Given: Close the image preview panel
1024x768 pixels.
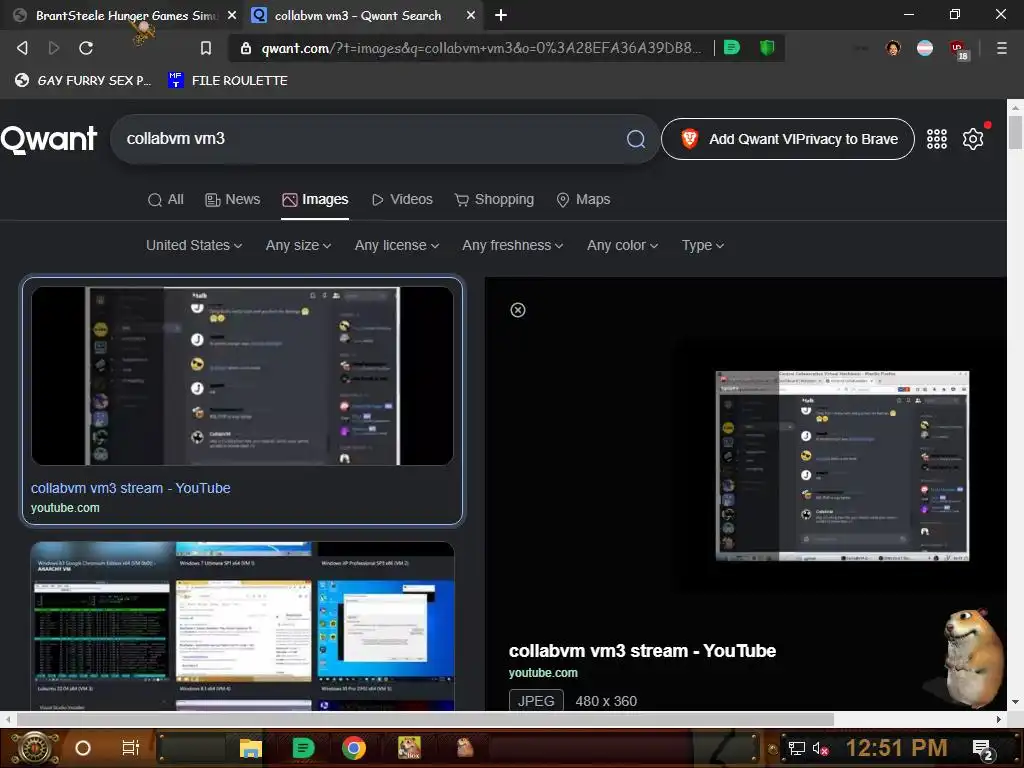Looking at the screenshot, I should (517, 310).
